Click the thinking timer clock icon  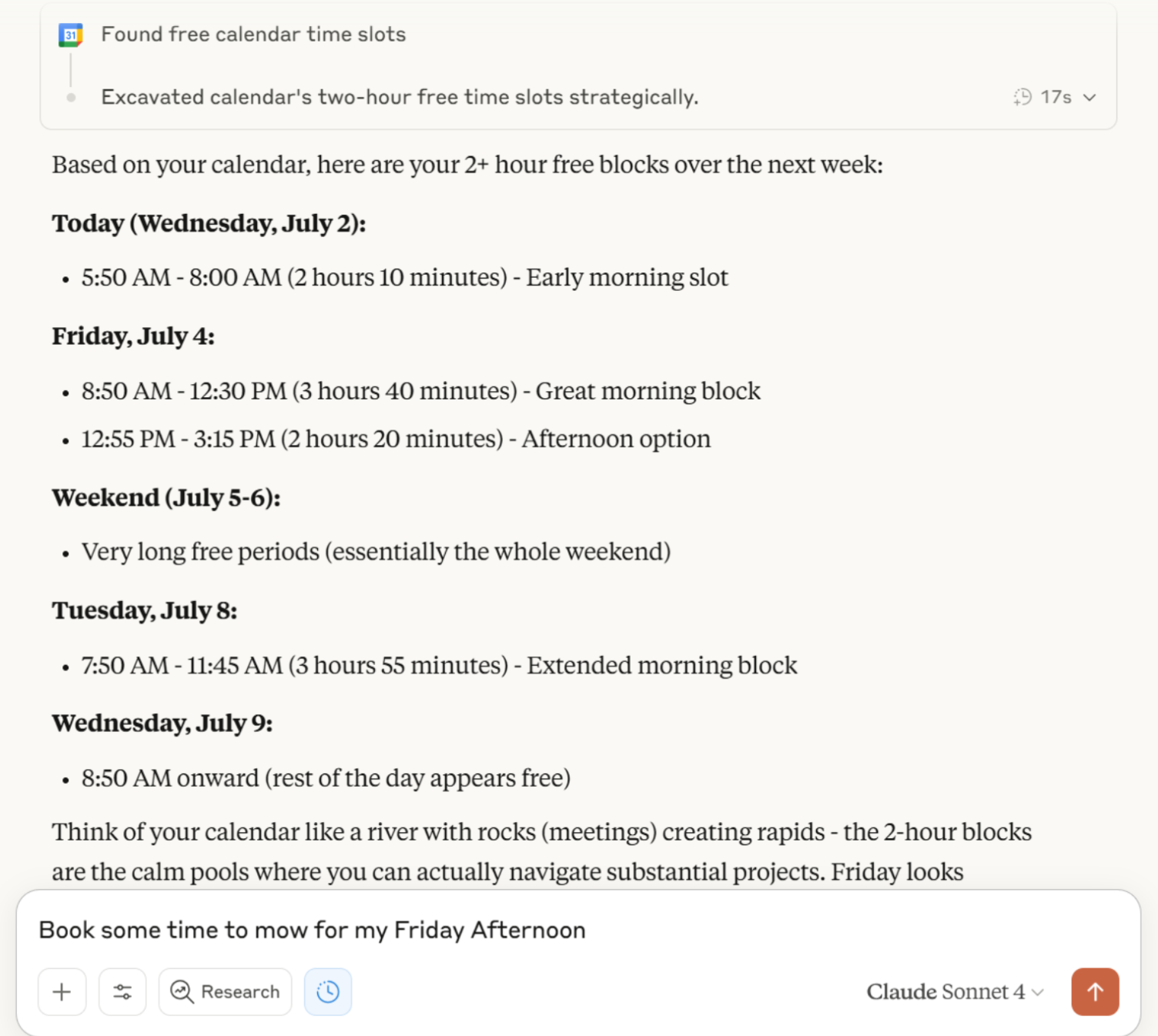point(1022,97)
